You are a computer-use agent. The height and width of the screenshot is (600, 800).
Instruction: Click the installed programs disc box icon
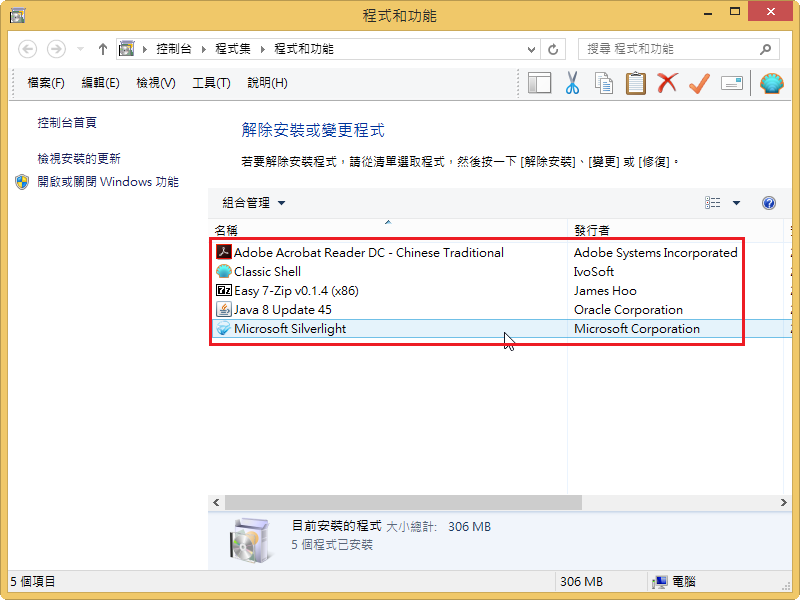coord(249,540)
